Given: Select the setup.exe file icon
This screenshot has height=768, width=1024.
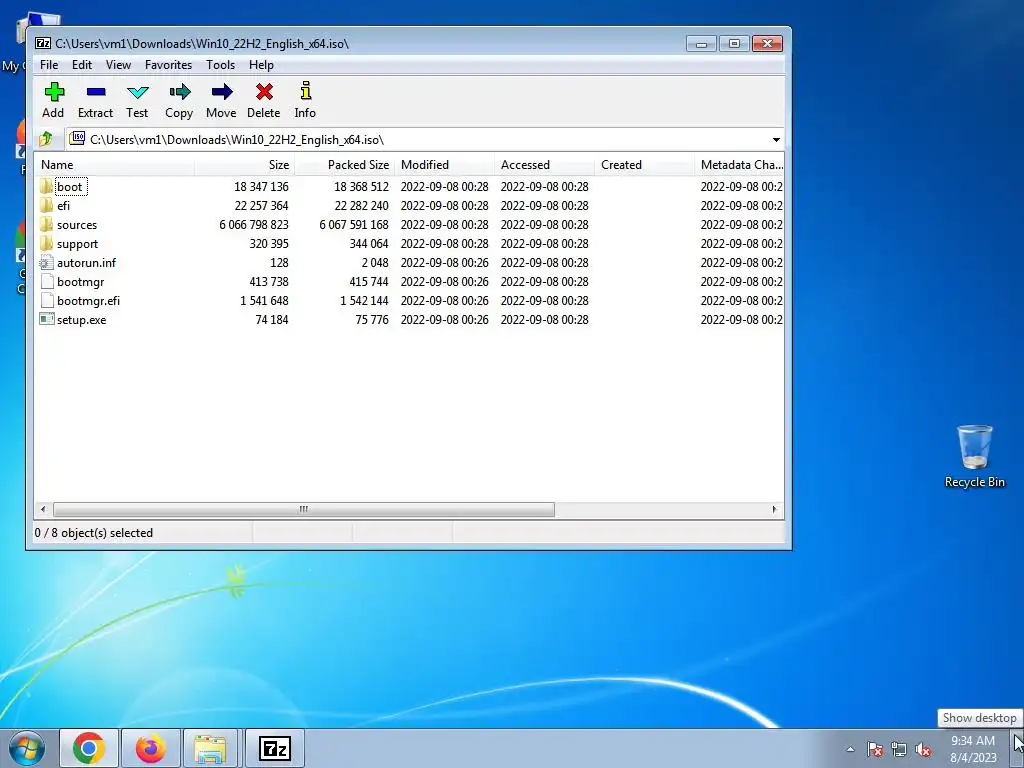Looking at the screenshot, I should [46, 319].
